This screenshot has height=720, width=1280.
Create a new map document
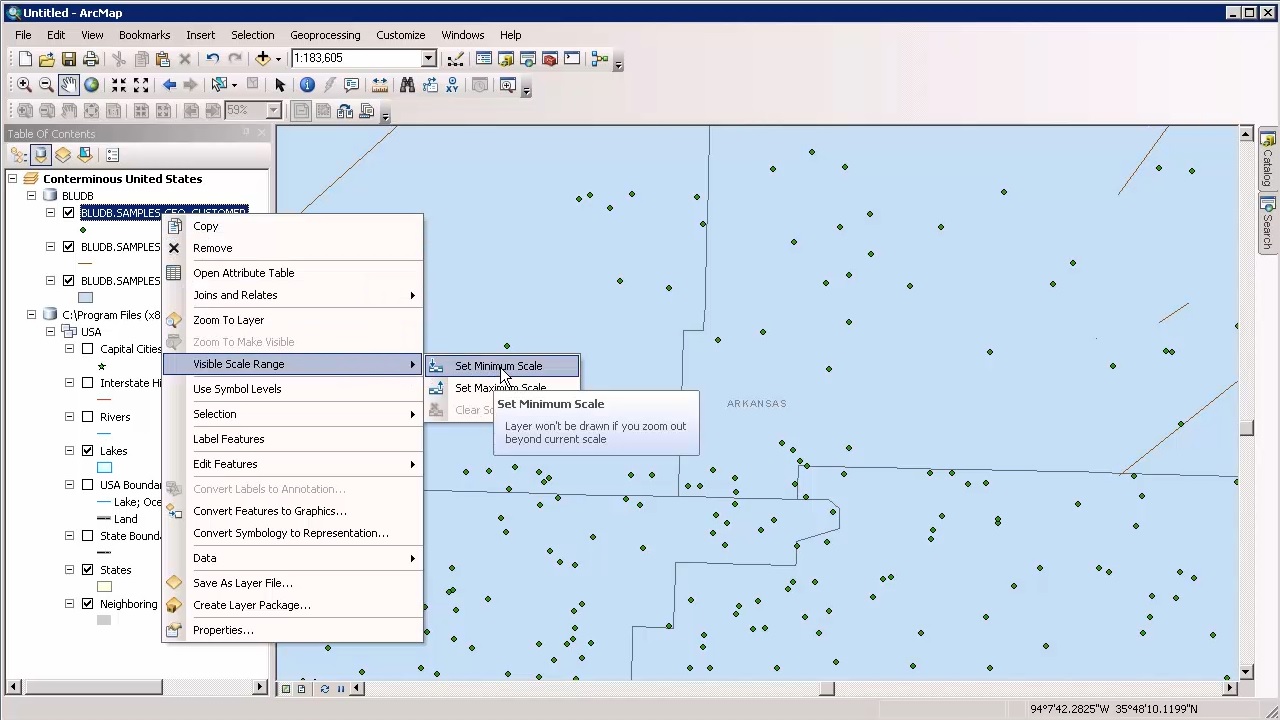pyautogui.click(x=25, y=59)
